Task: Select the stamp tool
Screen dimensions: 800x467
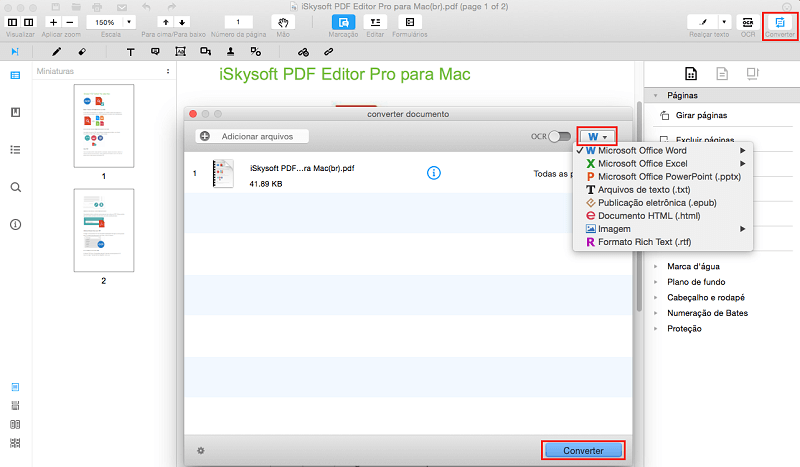Action: click(231, 52)
